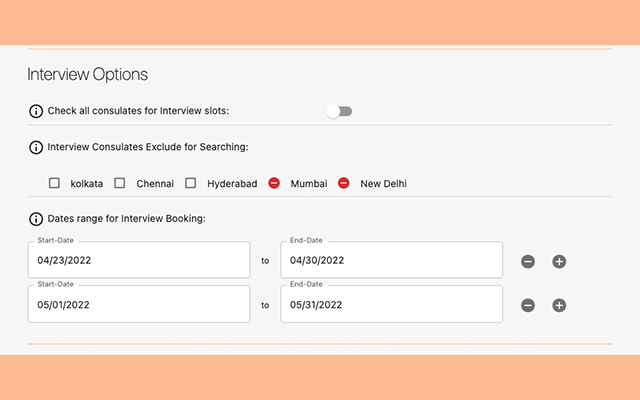Click the End-Date field showing 04/30/2022
Viewport: 640px width, 400px height.
tap(391, 260)
